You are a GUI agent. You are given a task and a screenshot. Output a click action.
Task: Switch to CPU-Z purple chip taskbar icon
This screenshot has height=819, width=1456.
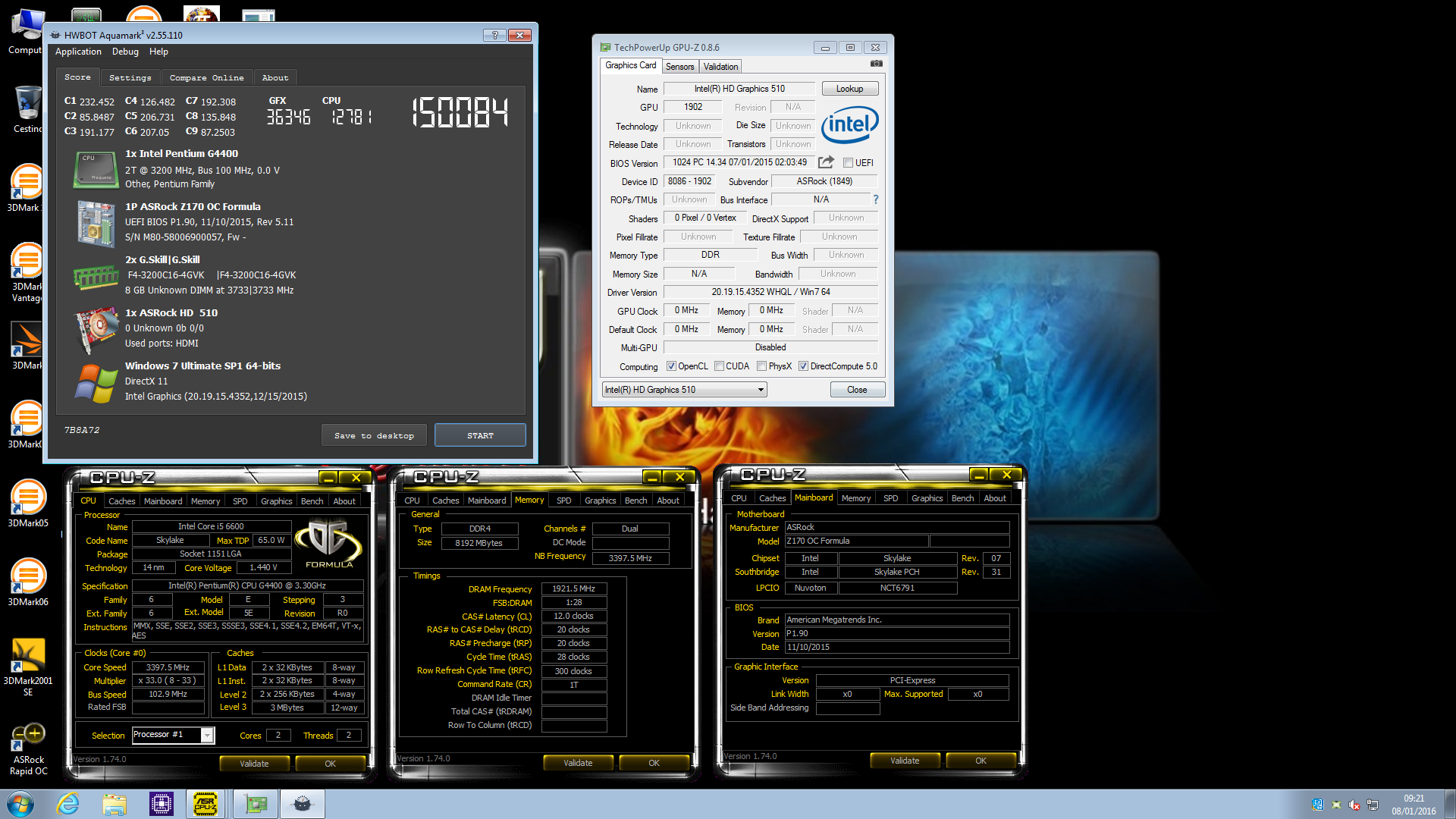pos(162,804)
